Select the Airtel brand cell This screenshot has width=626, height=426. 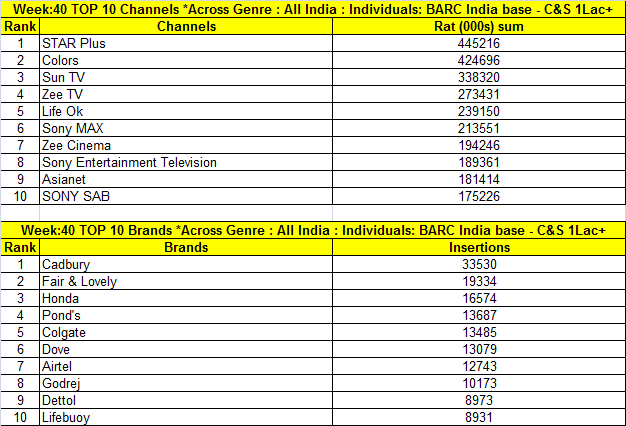pos(186,366)
